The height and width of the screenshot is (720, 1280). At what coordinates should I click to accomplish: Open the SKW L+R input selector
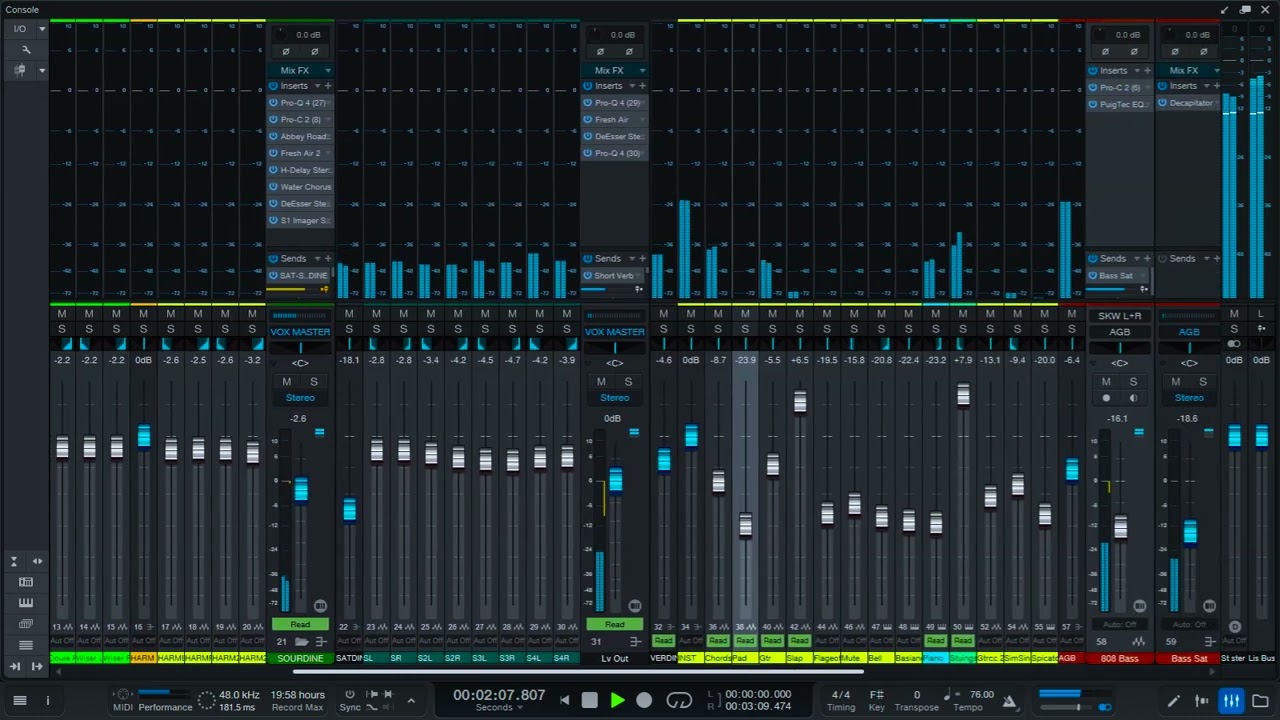point(1119,316)
